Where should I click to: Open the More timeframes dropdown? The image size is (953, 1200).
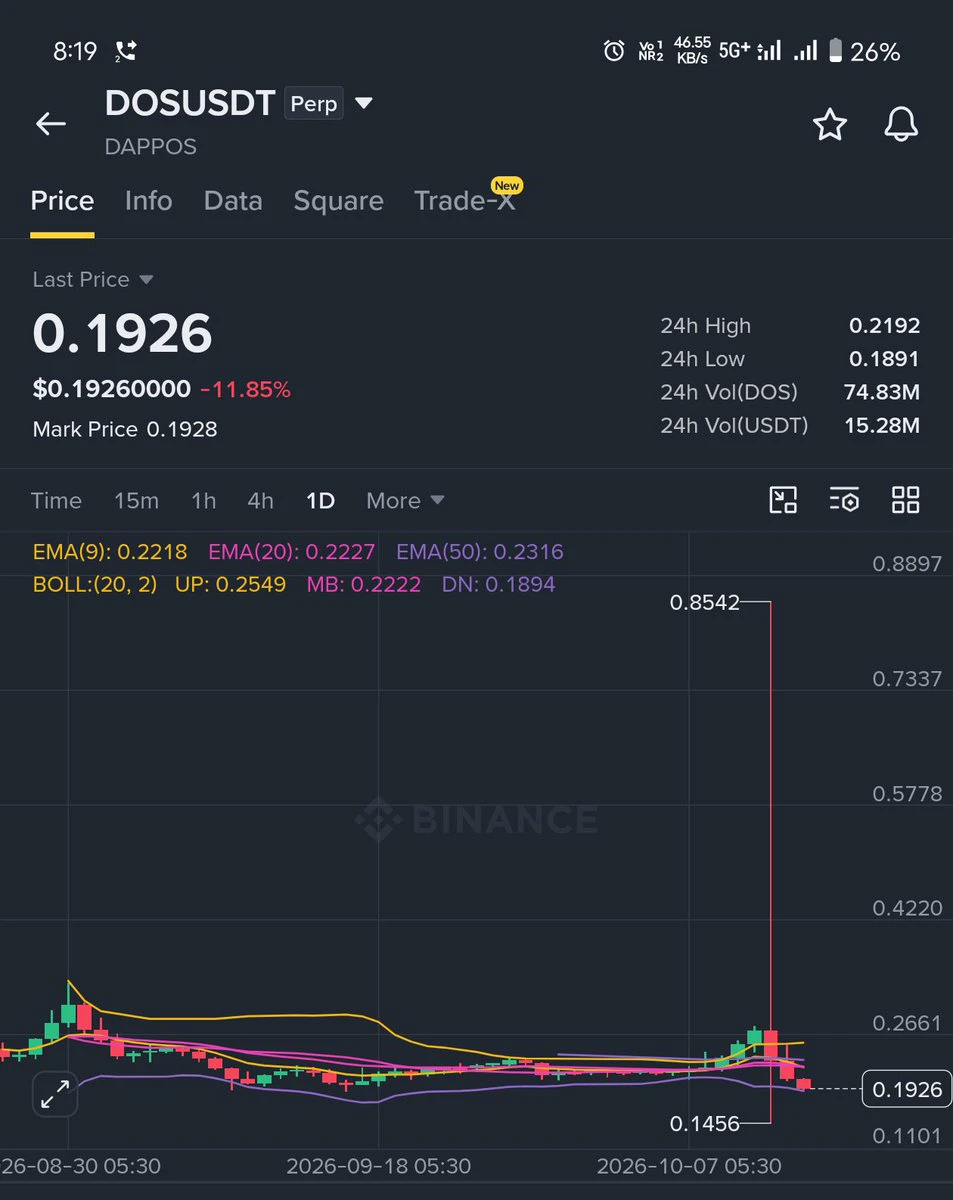point(405,500)
